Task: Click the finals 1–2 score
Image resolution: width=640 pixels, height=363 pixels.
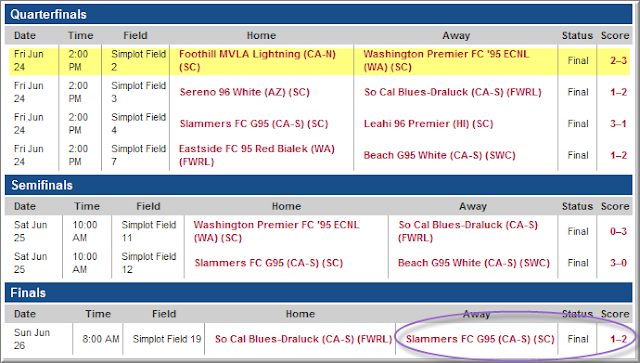Action: (x=618, y=339)
